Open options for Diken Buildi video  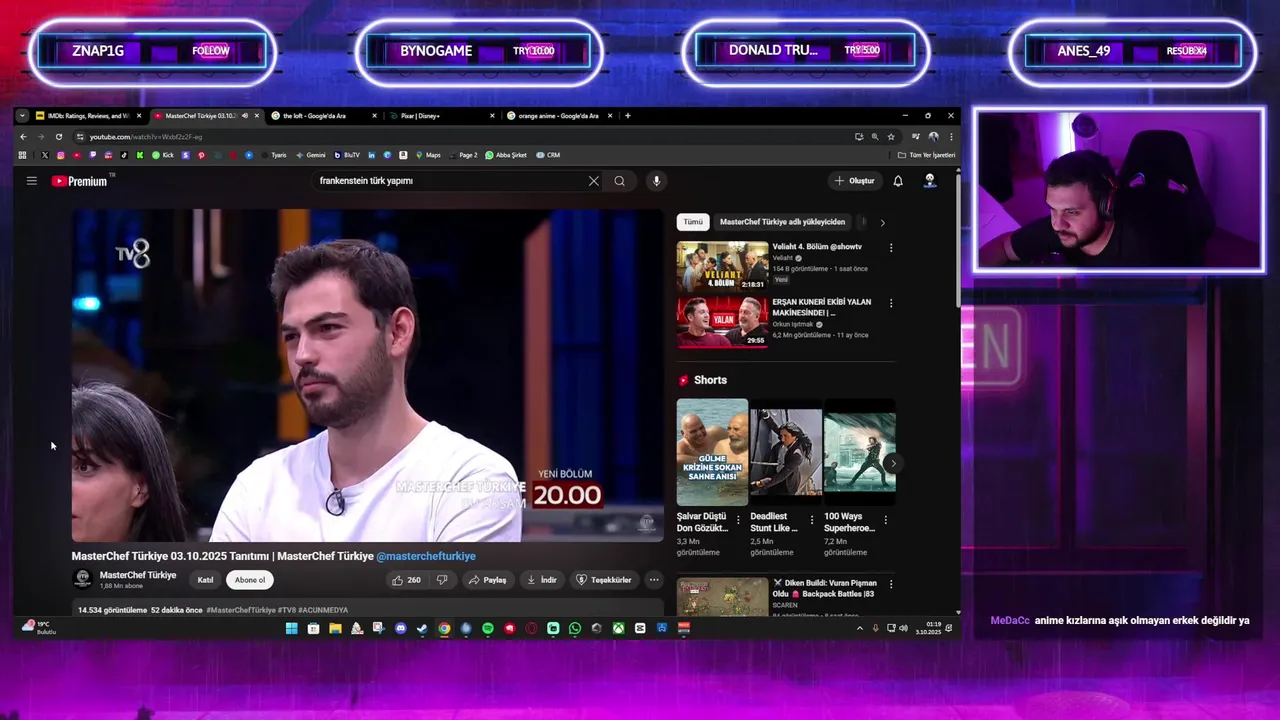pos(891,584)
